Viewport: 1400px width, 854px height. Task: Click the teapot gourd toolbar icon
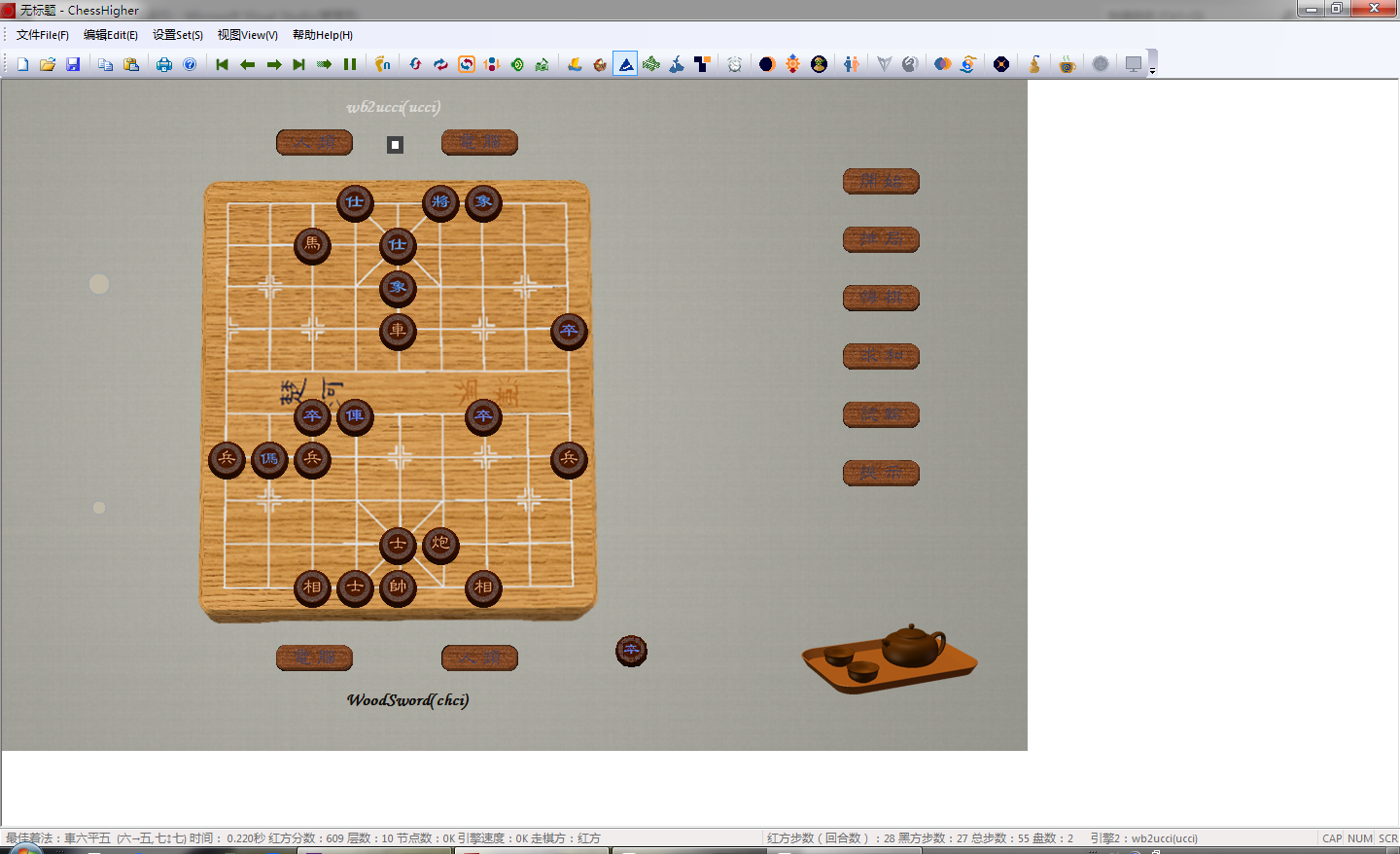coord(1034,64)
